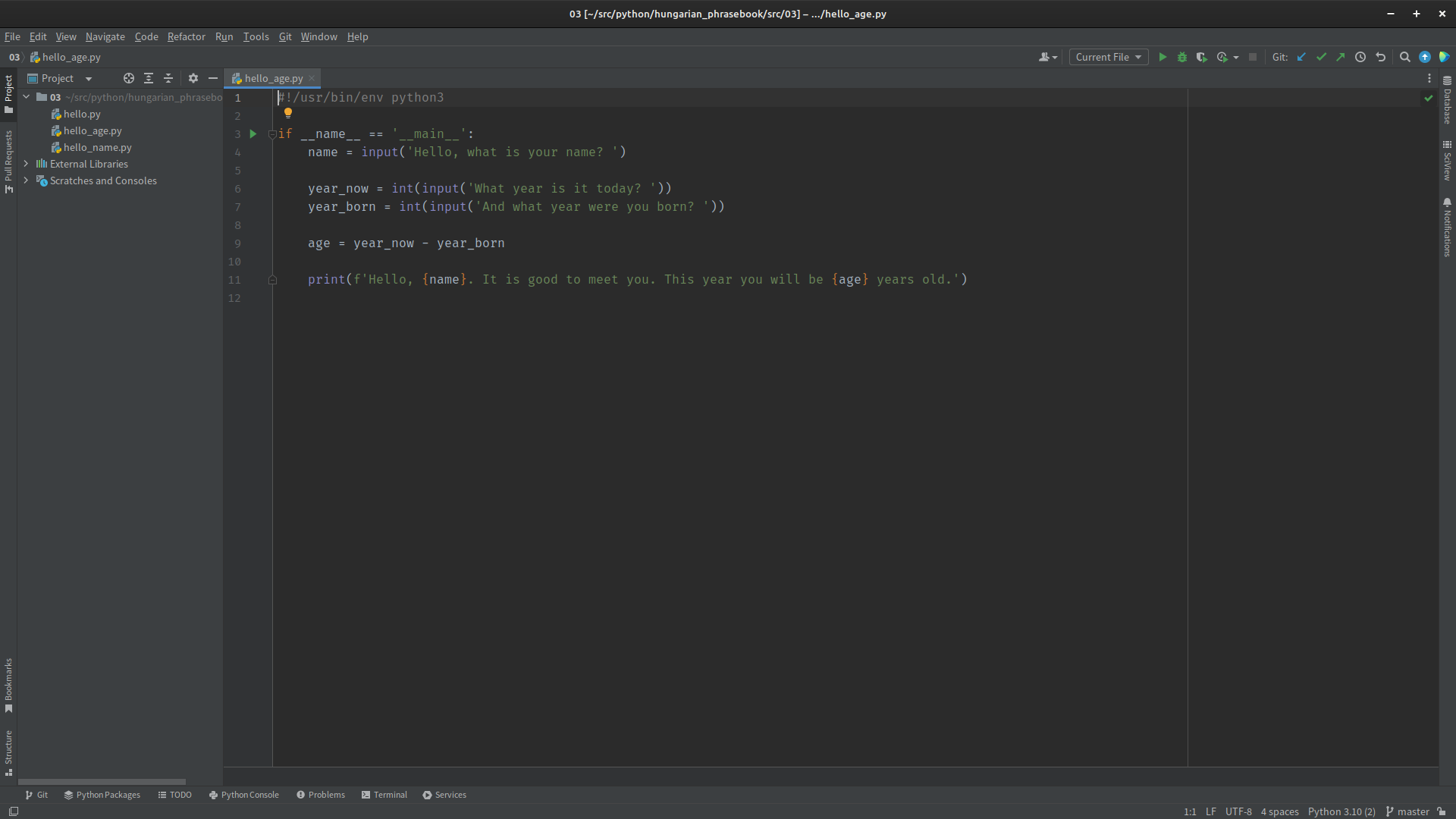Commit changes with Git checkmark icon
1456x819 pixels.
(1321, 57)
